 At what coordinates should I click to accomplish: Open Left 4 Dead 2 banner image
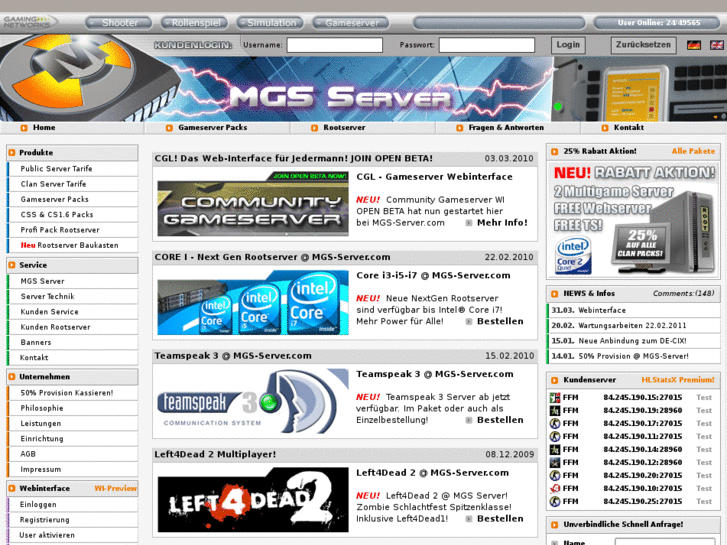(253, 500)
